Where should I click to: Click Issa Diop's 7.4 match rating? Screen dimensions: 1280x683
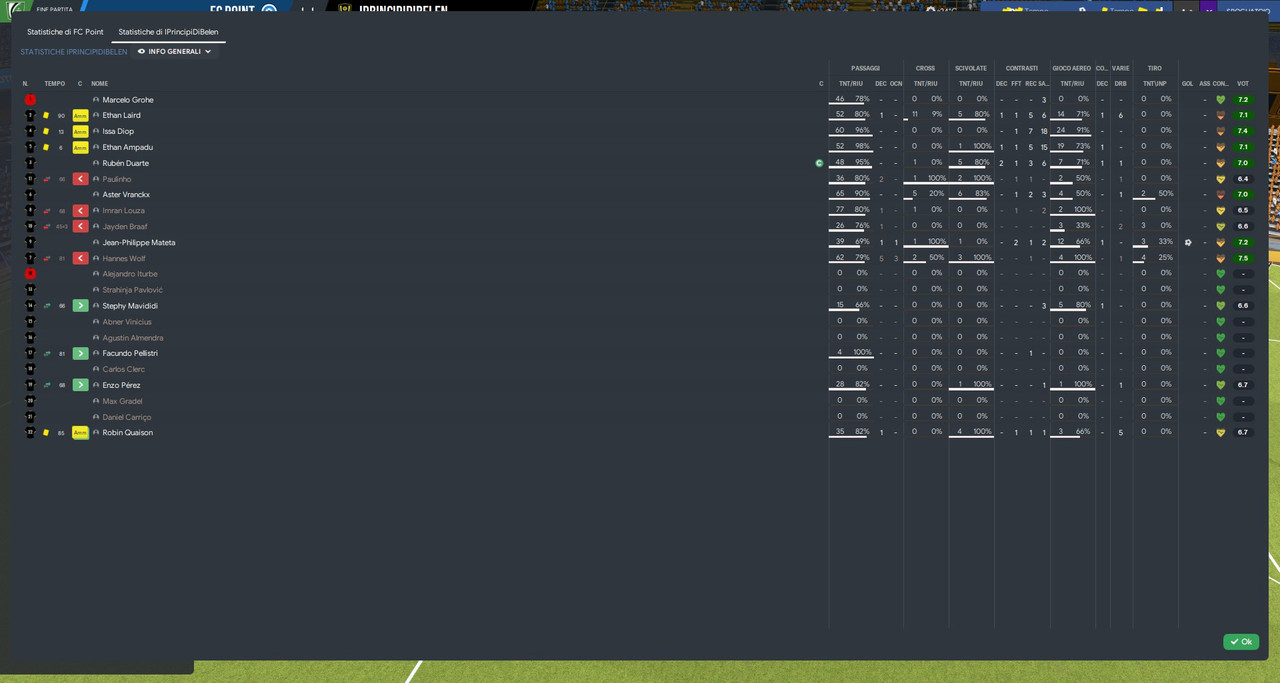(1243, 132)
